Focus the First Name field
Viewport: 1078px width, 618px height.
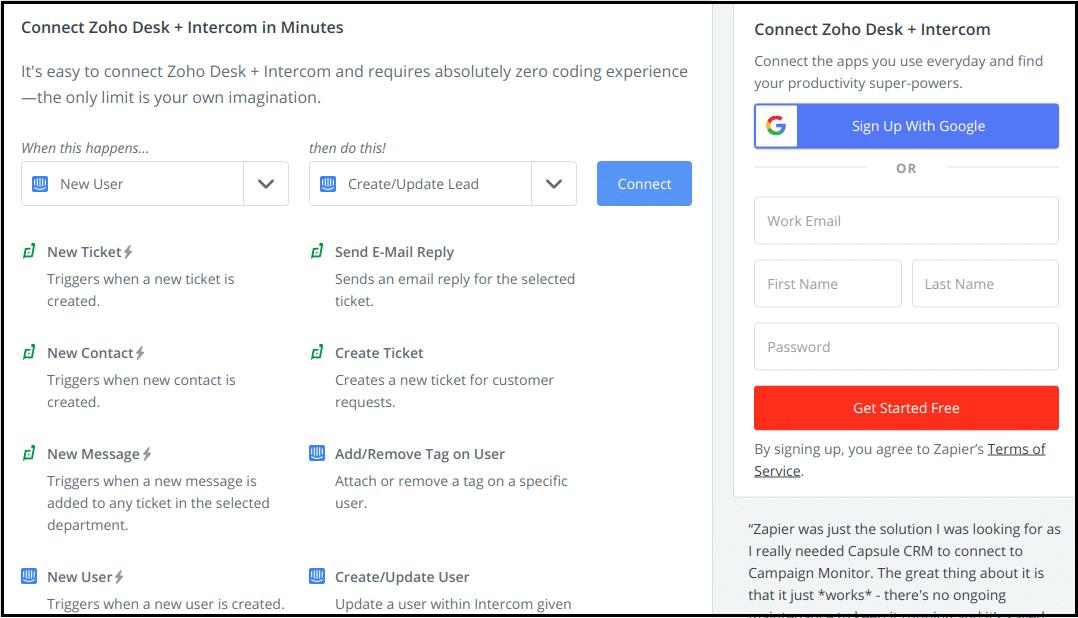(828, 284)
